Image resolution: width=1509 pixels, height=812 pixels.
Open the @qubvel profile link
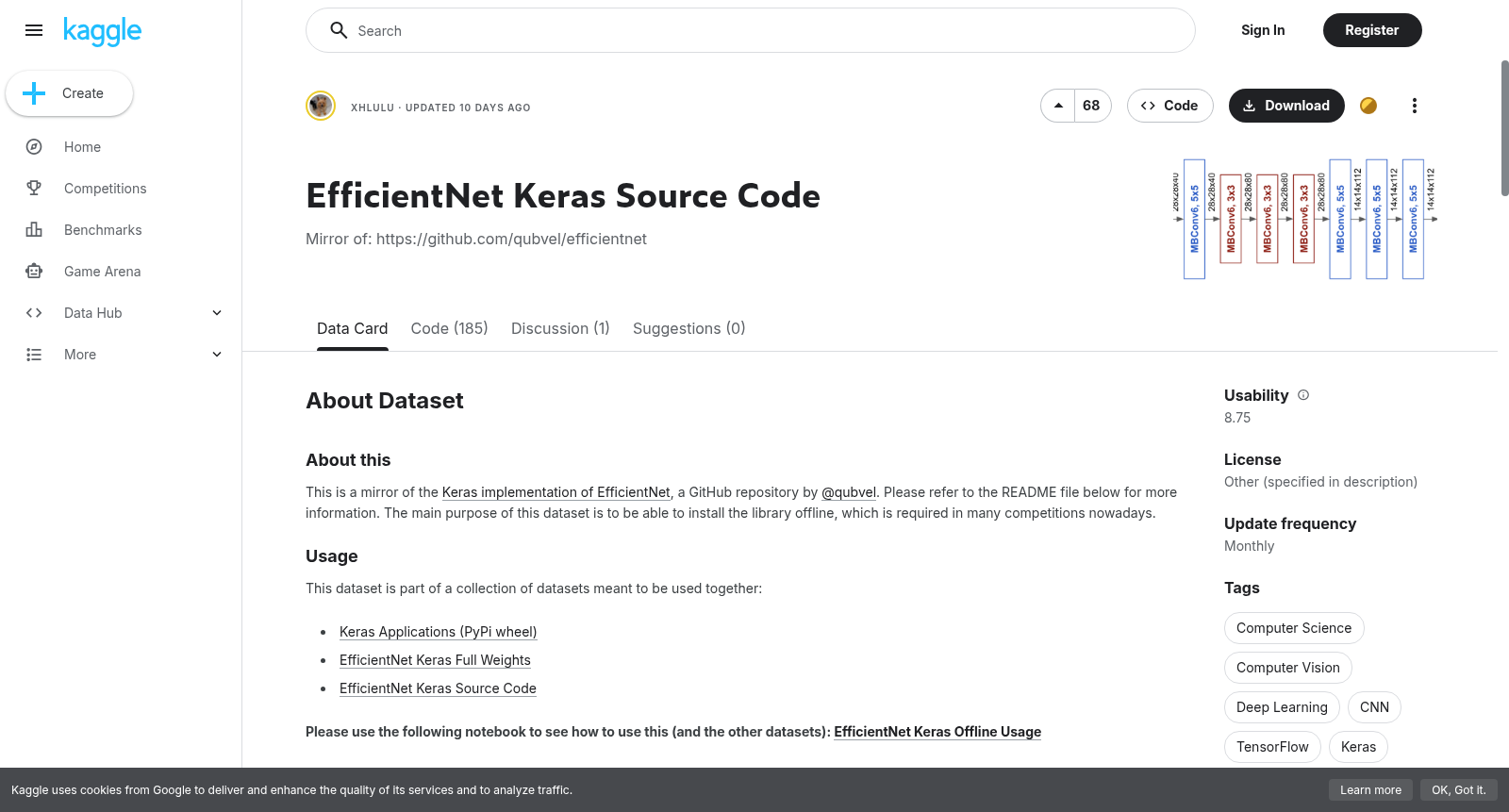849,492
